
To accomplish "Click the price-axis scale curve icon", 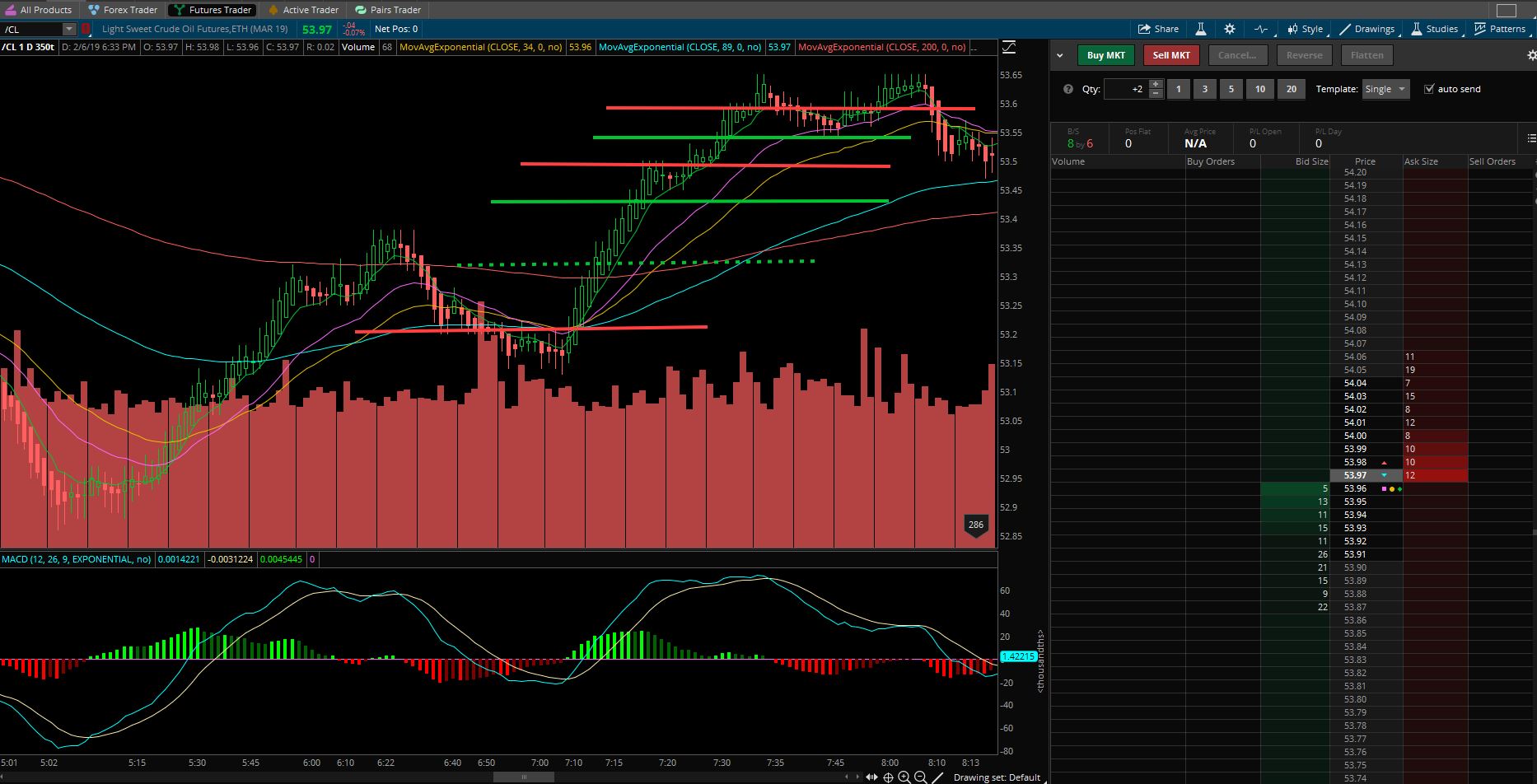I will [1009, 48].
